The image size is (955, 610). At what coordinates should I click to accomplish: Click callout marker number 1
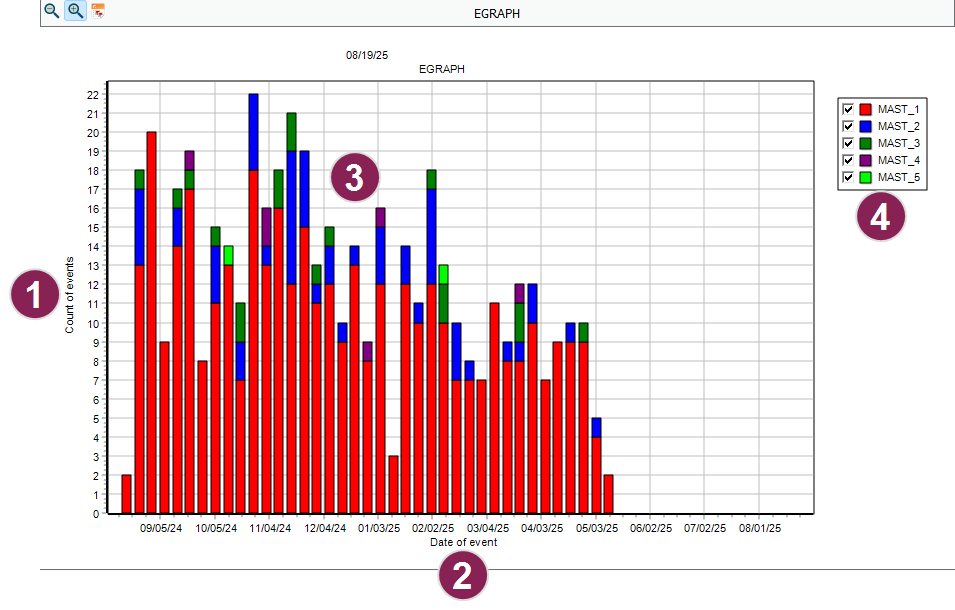click(34, 296)
